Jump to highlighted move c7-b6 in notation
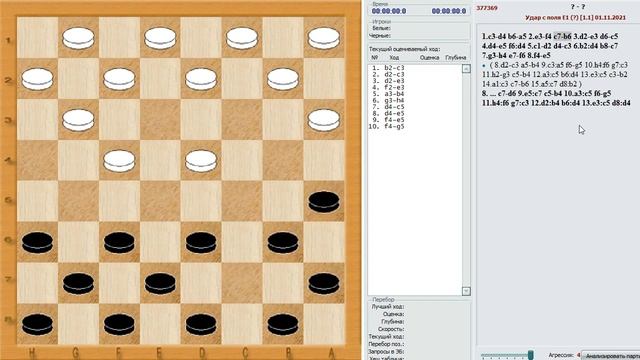The image size is (640, 360). click(x=562, y=36)
